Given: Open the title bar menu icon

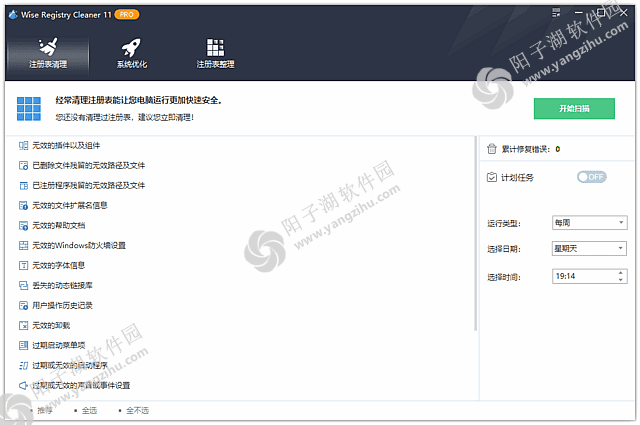Looking at the screenshot, I should pos(556,13).
